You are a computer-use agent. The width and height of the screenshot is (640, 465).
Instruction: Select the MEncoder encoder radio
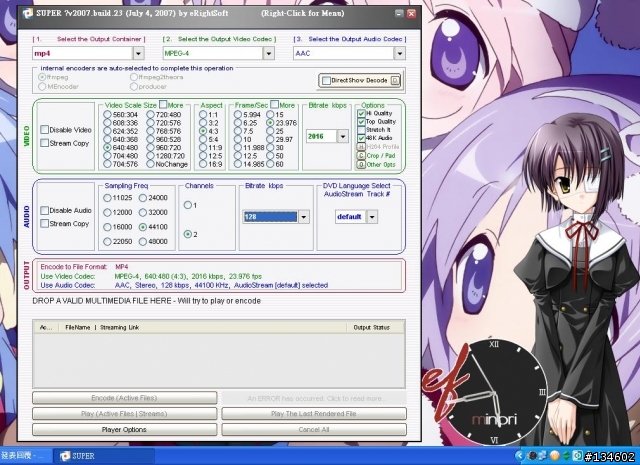click(x=42, y=87)
